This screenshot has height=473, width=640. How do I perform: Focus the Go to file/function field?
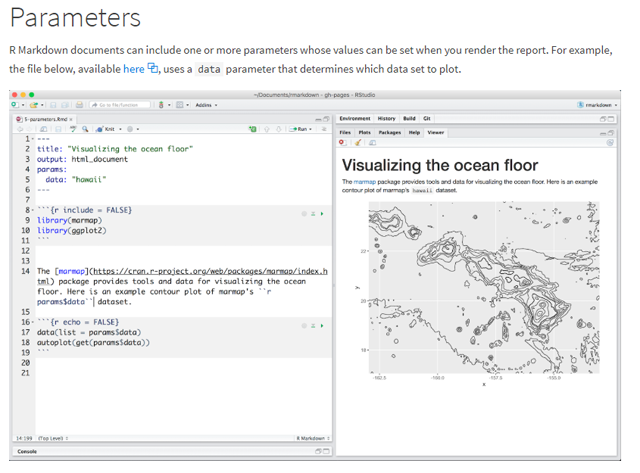[120, 105]
